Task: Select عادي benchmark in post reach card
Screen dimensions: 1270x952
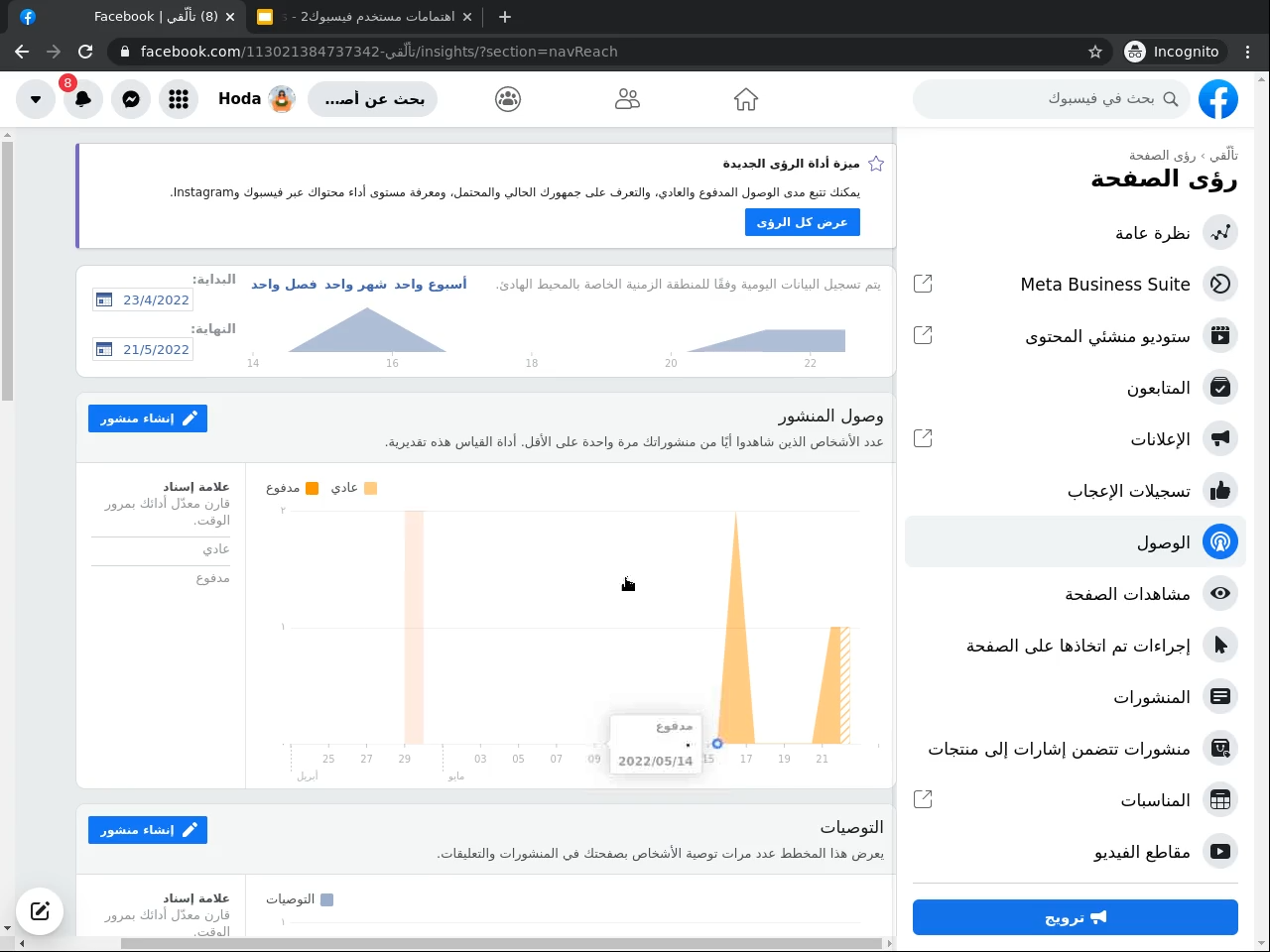Action: click(216, 549)
